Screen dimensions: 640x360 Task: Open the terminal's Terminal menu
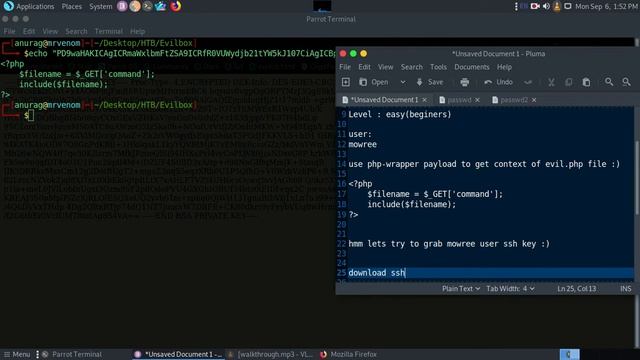(x=109, y=31)
